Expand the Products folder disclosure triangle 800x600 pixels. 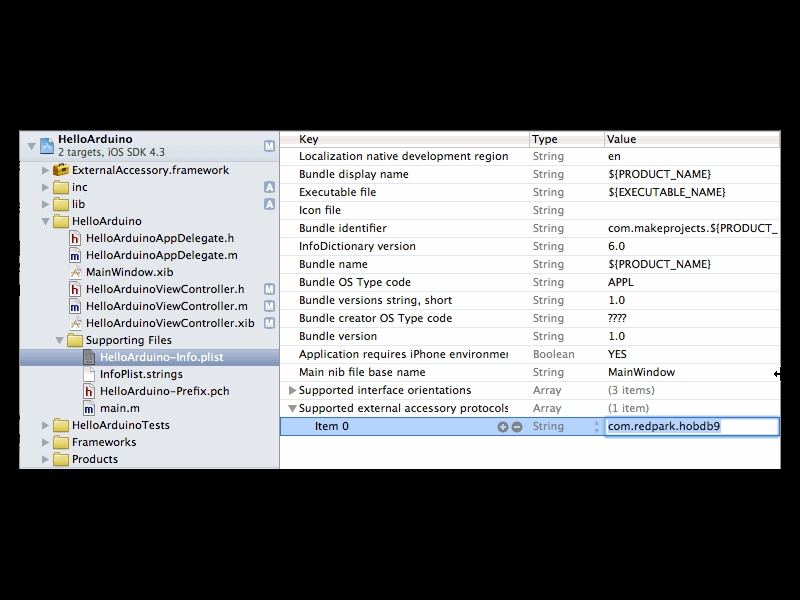click(45, 459)
